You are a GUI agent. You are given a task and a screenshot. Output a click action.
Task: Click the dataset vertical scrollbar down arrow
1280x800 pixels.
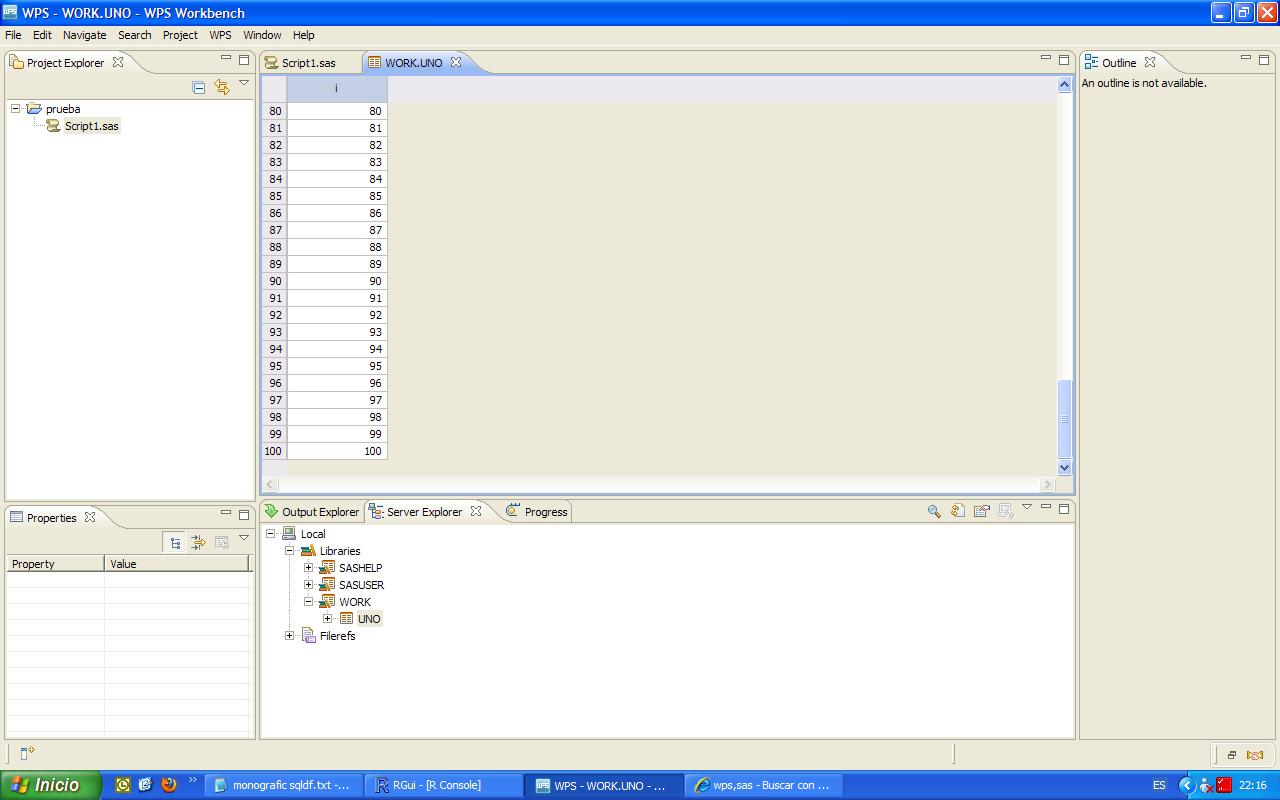(1064, 467)
